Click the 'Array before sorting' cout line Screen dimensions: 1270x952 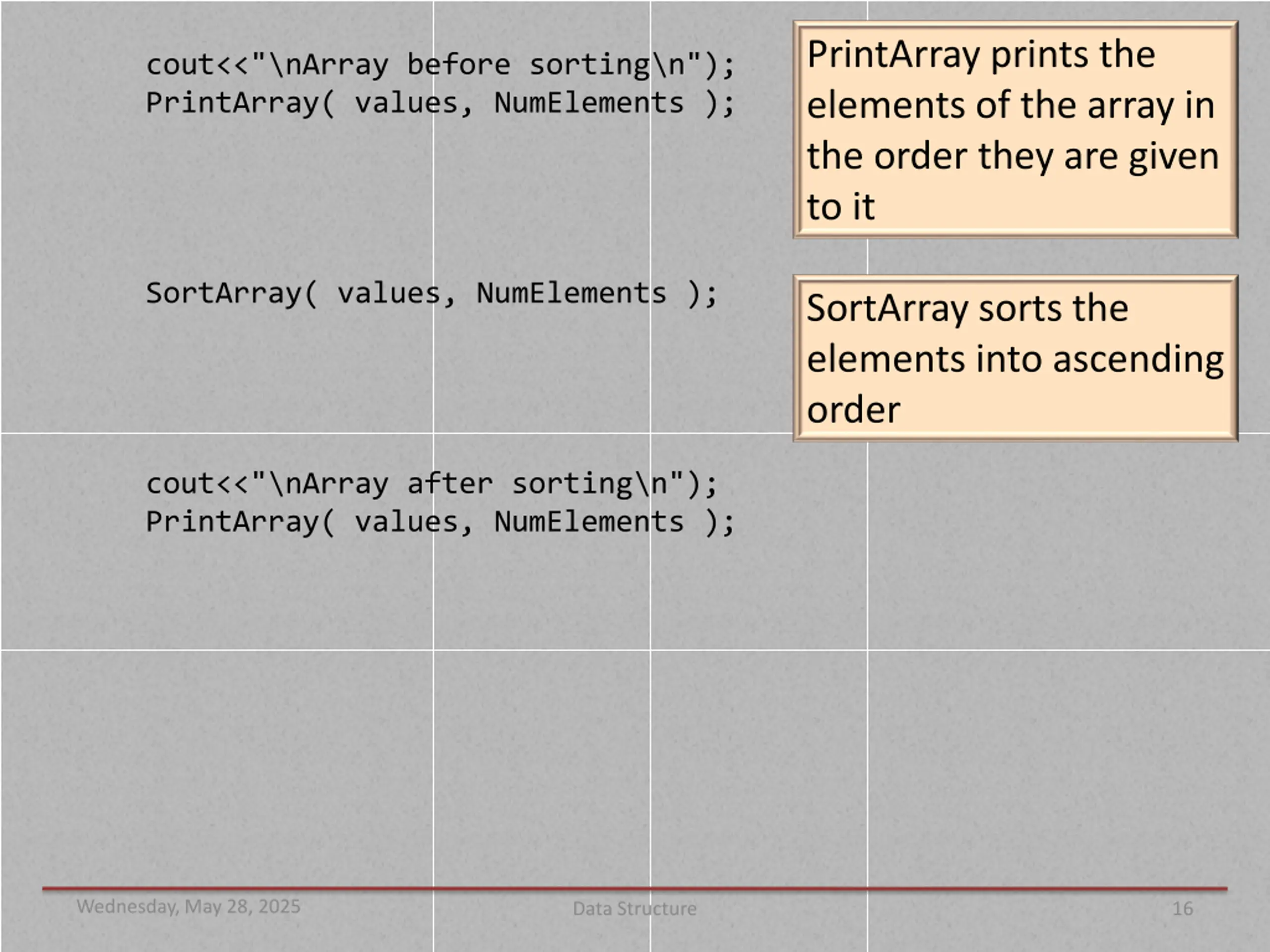[x=441, y=64]
